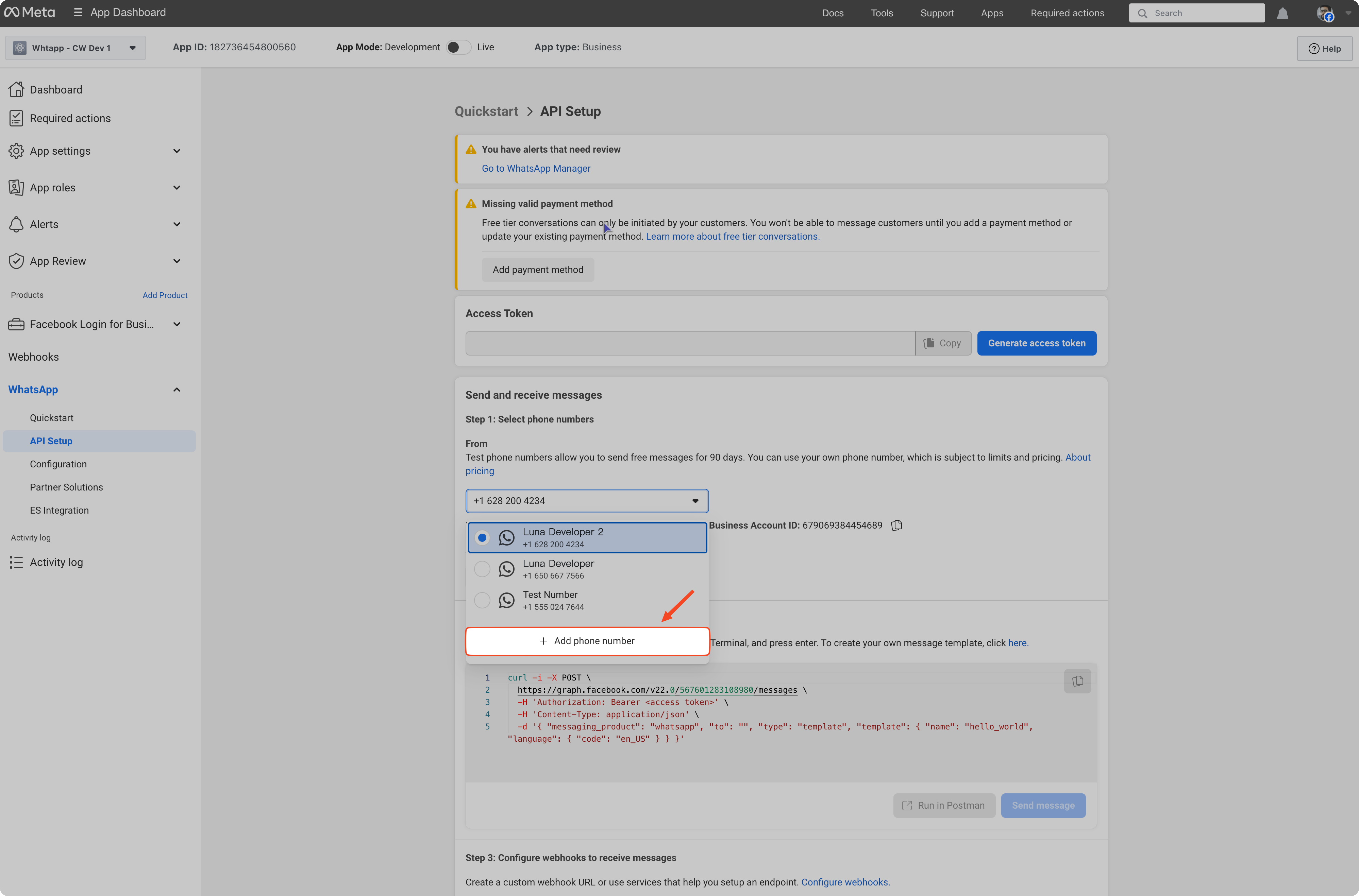Click the Alerts bell icon in sidebar
Image resolution: width=1359 pixels, height=896 pixels.
16,224
